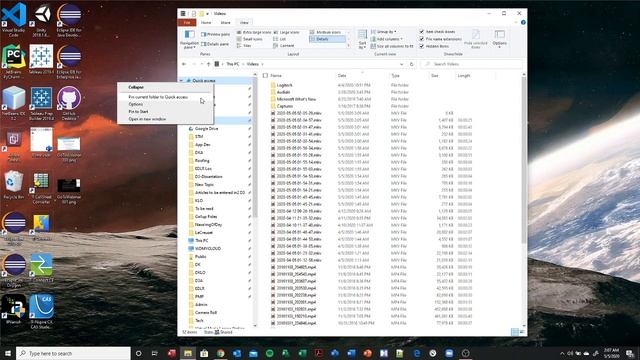This screenshot has height=360, width=640.
Task: Sort by the Name column header
Action: pyautogui.click(x=302, y=76)
